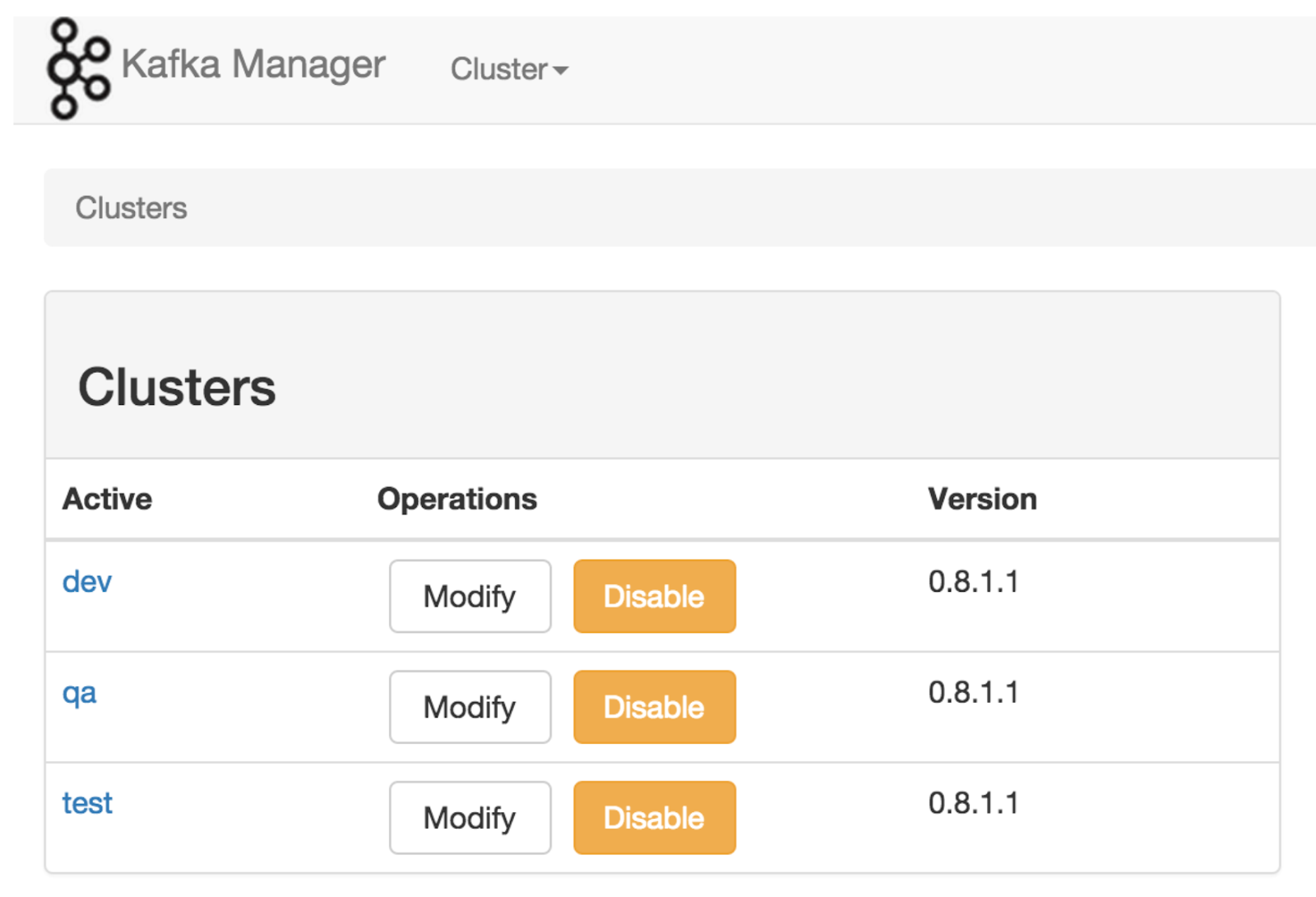The image size is (1316, 897).
Task: Click the Operations column header
Action: tap(457, 500)
